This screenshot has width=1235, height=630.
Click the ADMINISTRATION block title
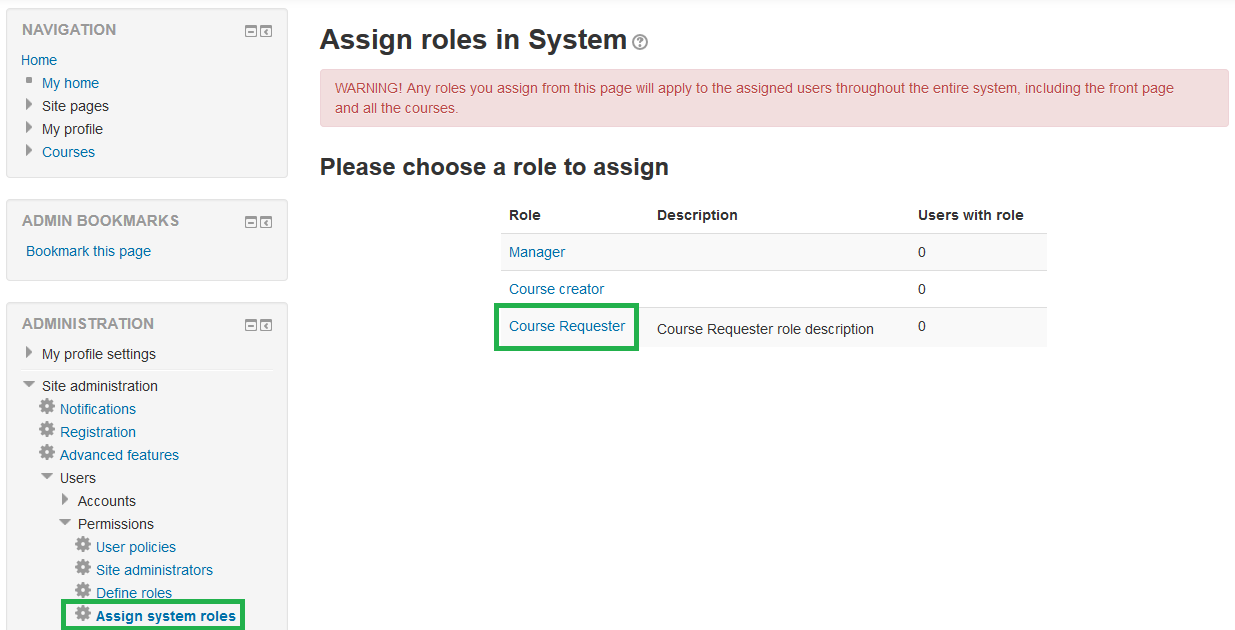point(88,324)
